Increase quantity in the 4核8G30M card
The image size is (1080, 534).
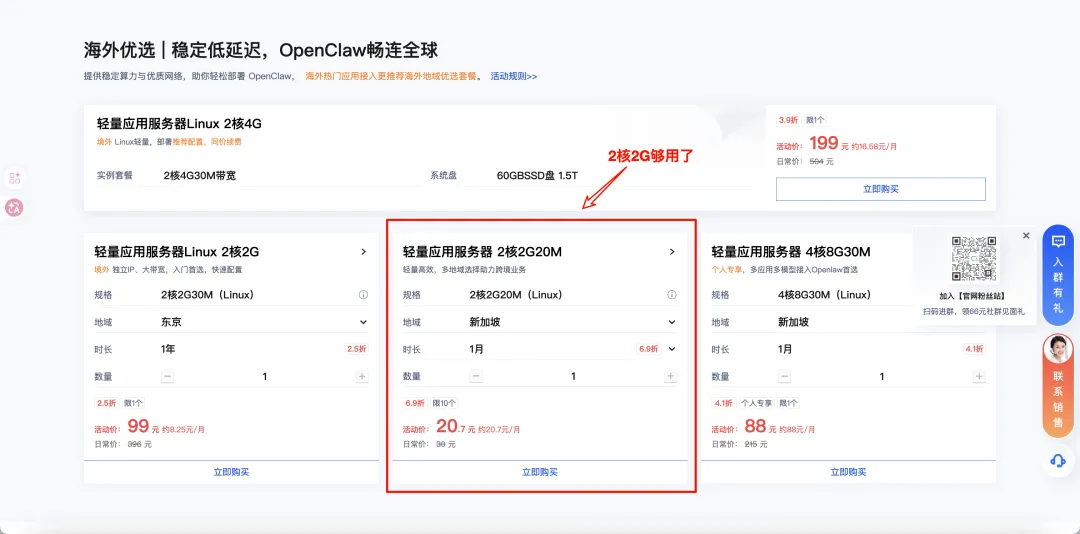(979, 376)
